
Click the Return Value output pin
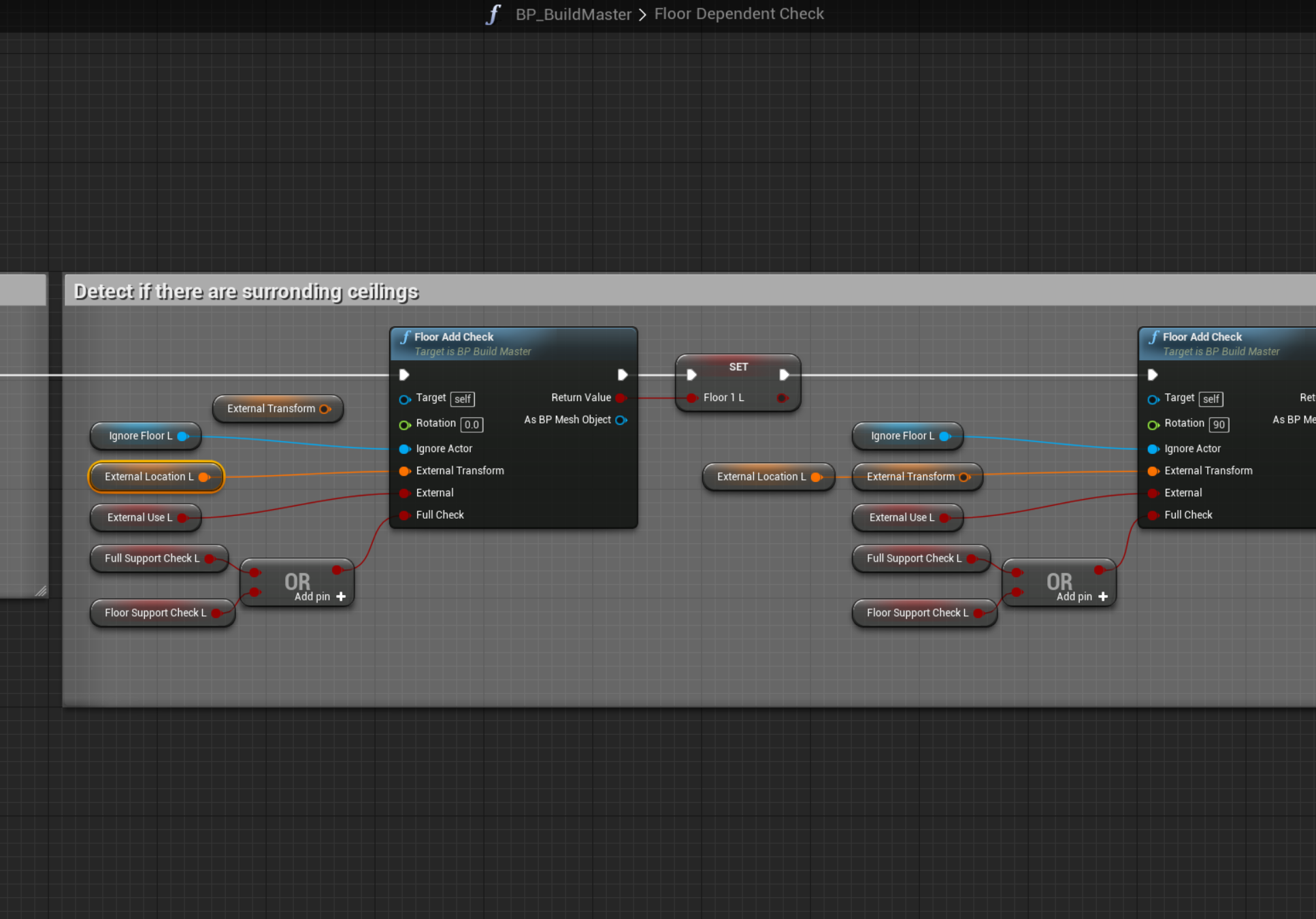[x=620, y=398]
